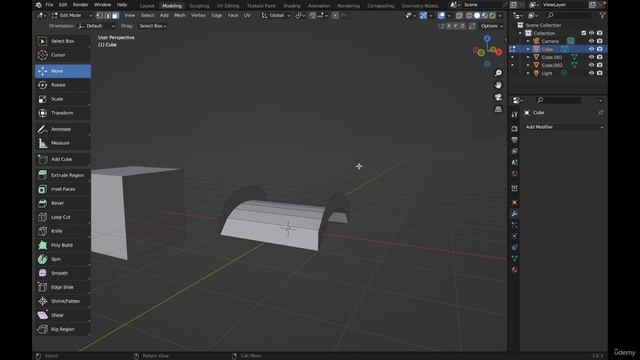Expand the Cube.001 tree item
Image resolution: width=640 pixels, height=360 pixels.
tap(528, 57)
